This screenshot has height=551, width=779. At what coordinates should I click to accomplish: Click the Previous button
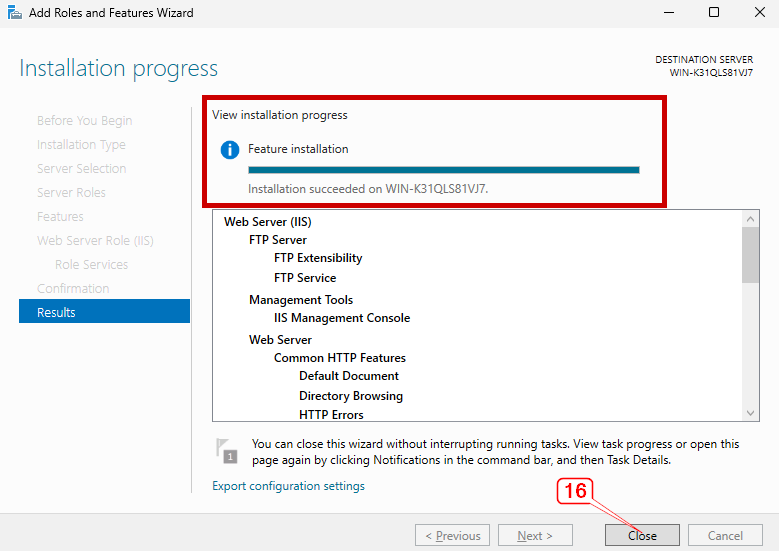[453, 535]
